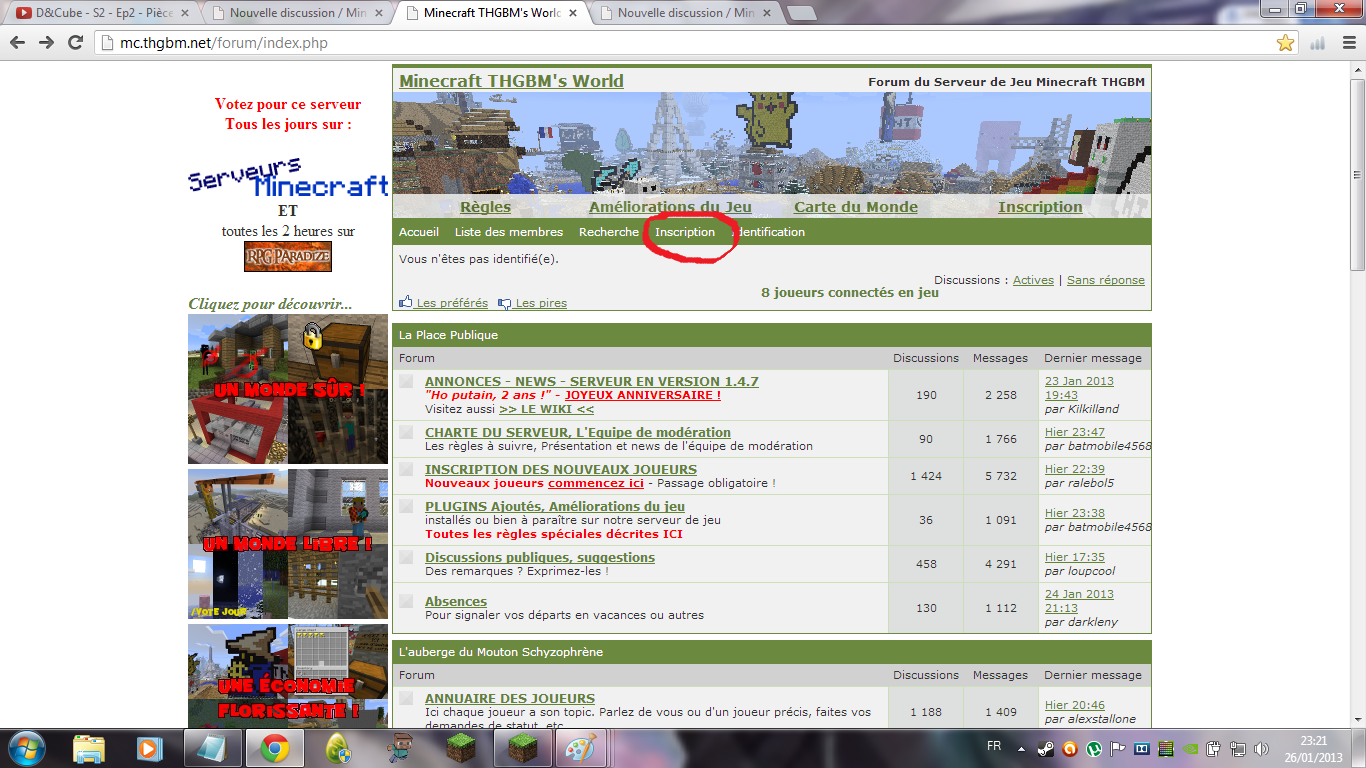1366x768 pixels.
Task: Click the Sans réponse discussions link
Action: [x=1105, y=280]
